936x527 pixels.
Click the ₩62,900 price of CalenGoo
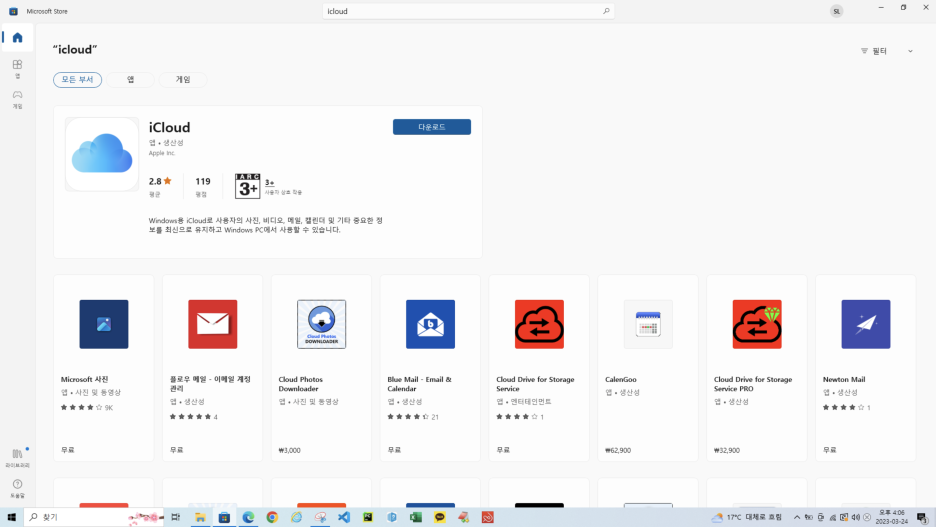pyautogui.click(x=618, y=450)
